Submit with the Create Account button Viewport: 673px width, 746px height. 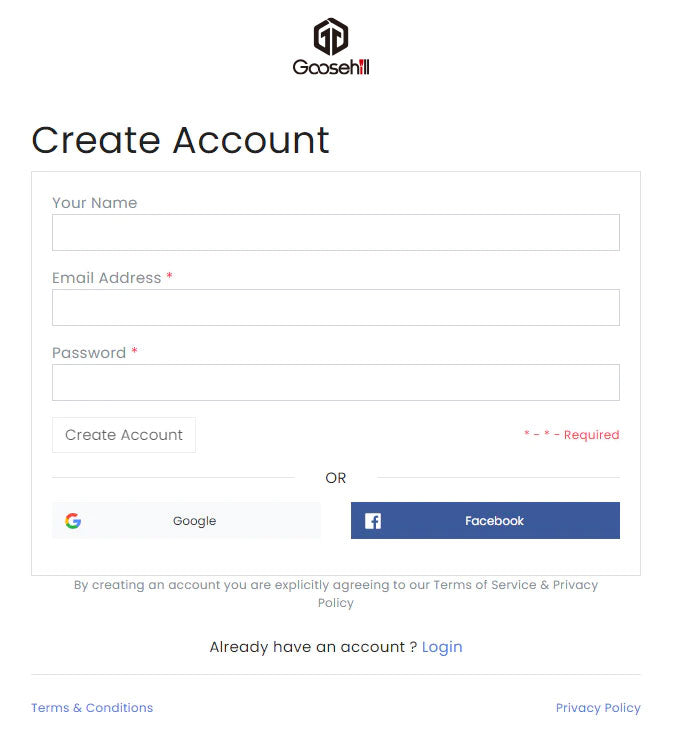(124, 435)
